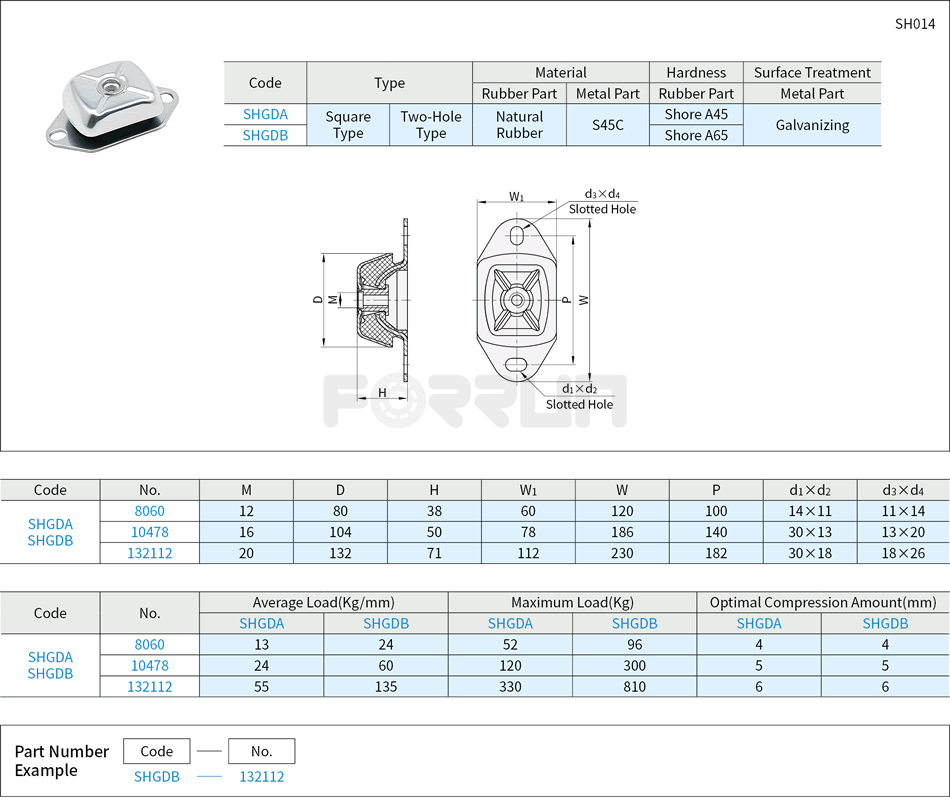Switch to the Maximum Load column
The height and width of the screenshot is (802, 950).
point(571,602)
